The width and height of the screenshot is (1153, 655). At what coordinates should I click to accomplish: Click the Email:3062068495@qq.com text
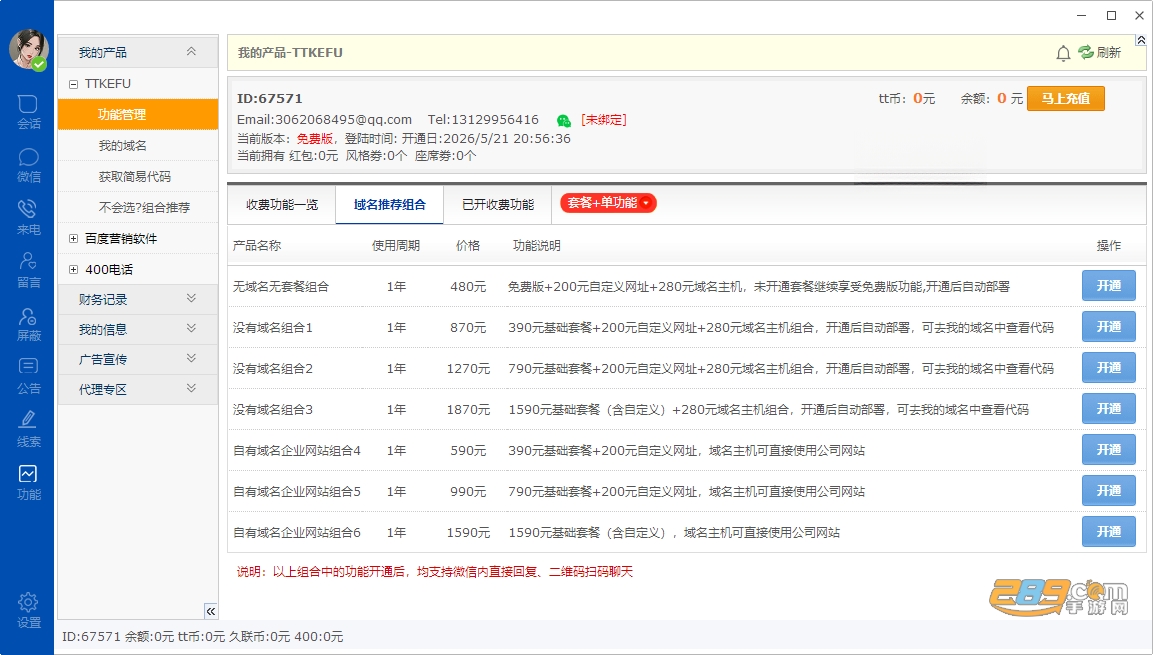click(x=324, y=120)
